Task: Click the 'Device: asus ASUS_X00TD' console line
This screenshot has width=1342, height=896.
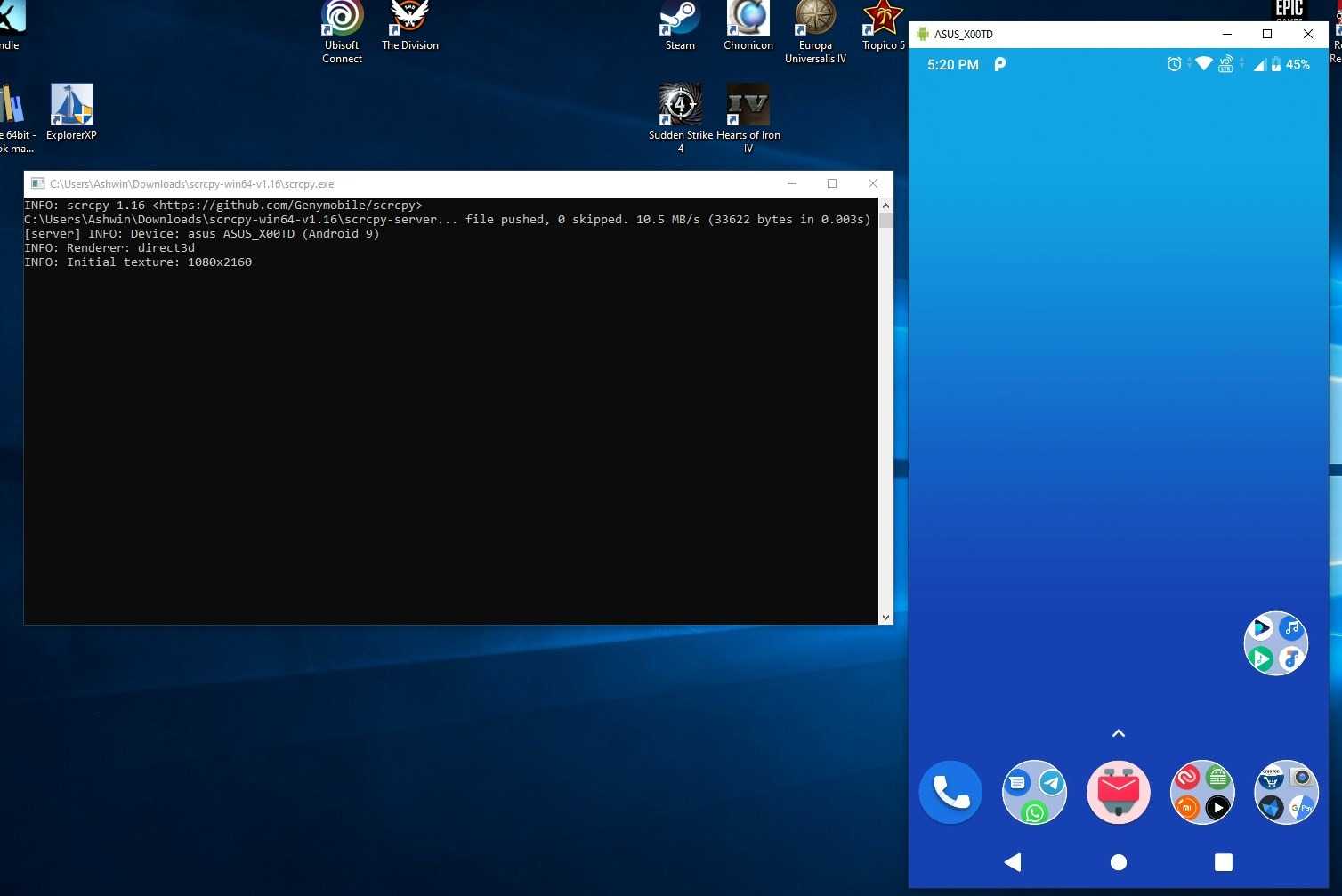Action: (x=202, y=234)
